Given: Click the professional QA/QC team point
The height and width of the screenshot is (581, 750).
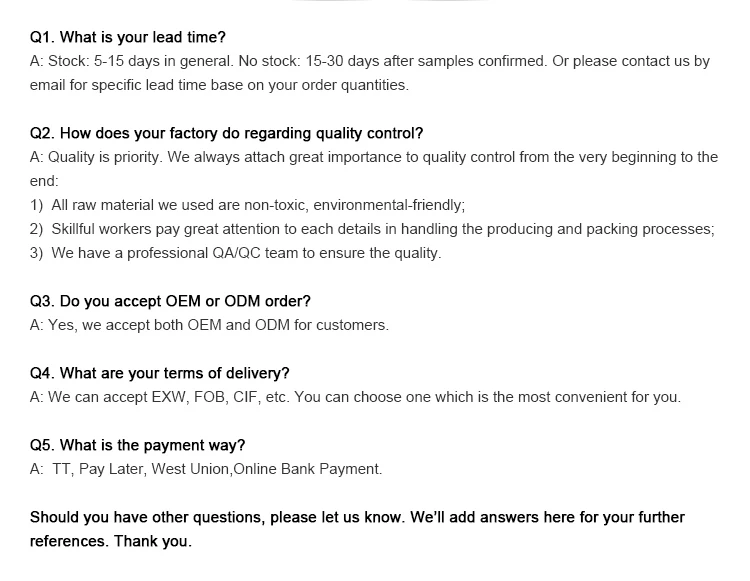Looking at the screenshot, I should (235, 253).
